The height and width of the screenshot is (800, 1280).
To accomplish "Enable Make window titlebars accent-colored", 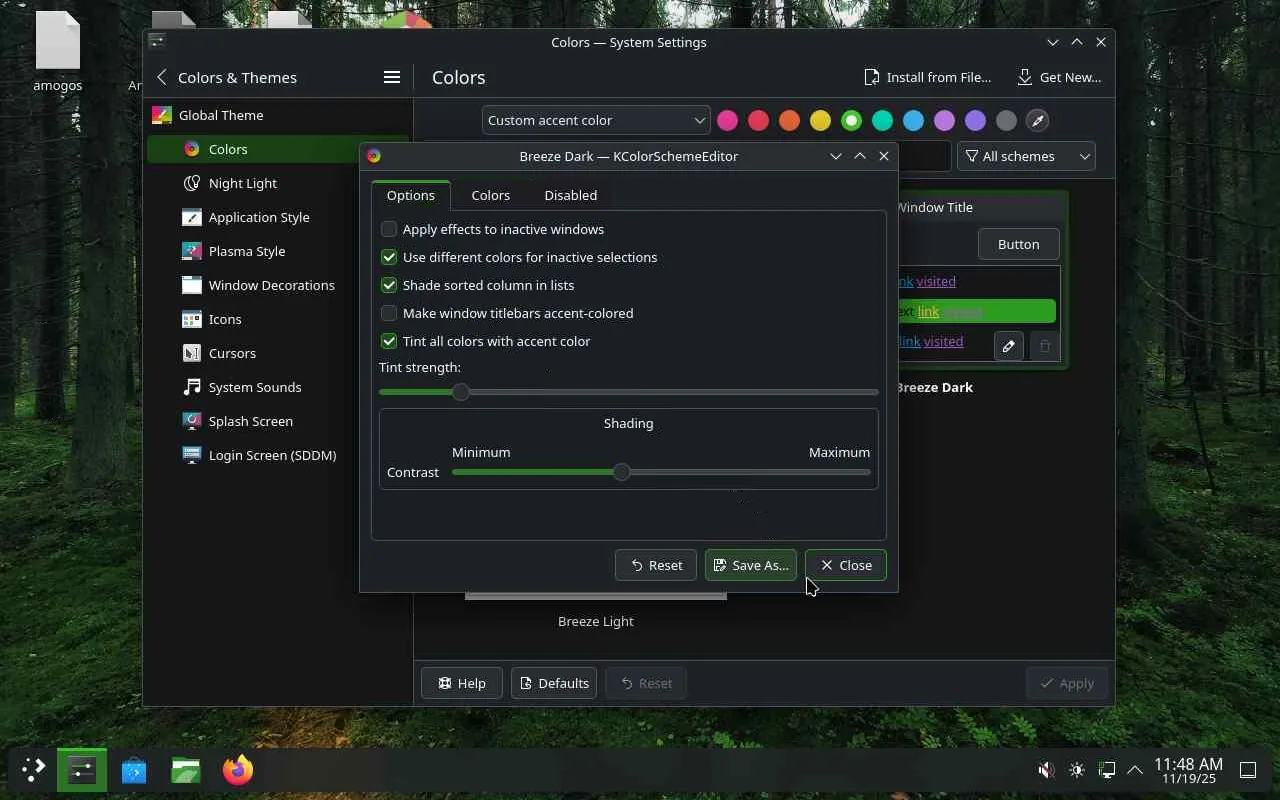I will [507, 313].
